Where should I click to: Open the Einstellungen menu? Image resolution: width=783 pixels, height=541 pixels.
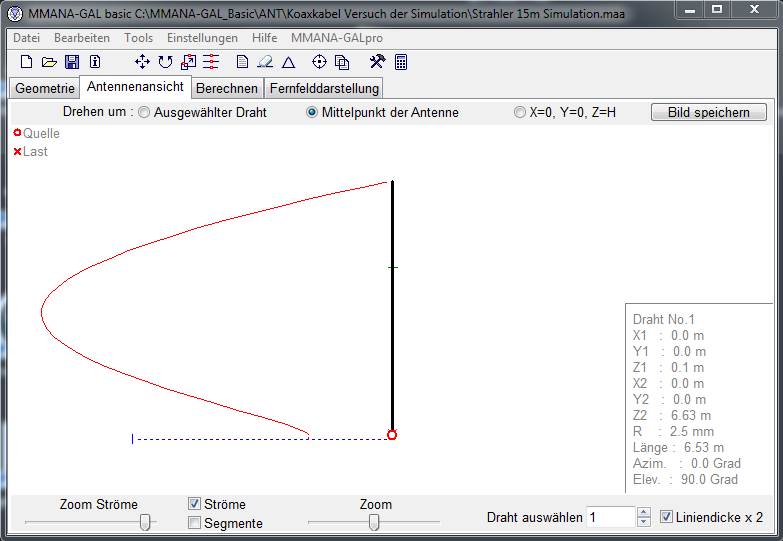(x=202, y=37)
